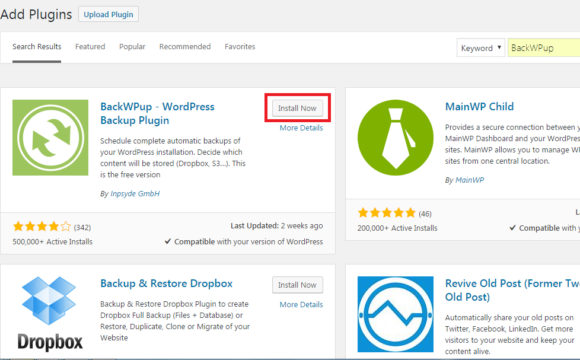
Task: Click Last Updated: 2 weeks ago text
Action: pyautogui.click(x=277, y=225)
